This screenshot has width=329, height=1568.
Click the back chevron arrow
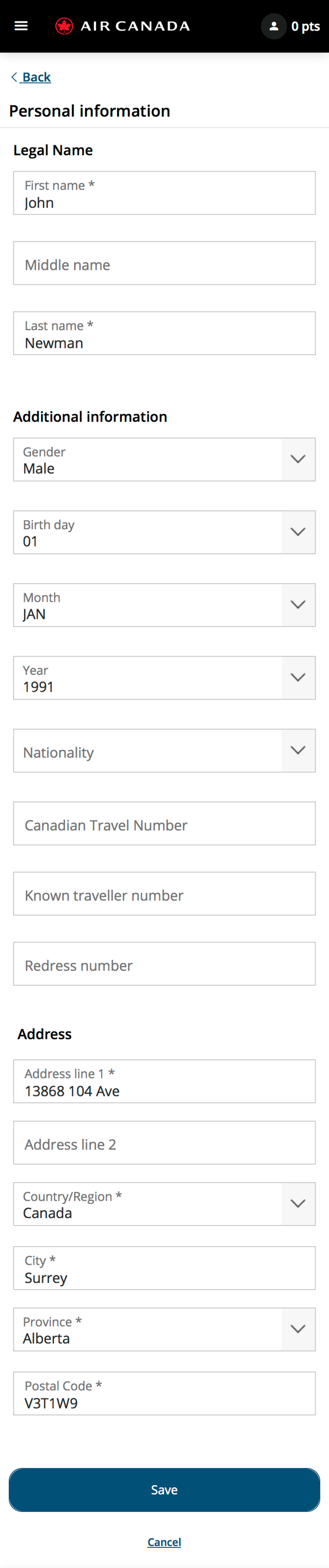[x=13, y=77]
